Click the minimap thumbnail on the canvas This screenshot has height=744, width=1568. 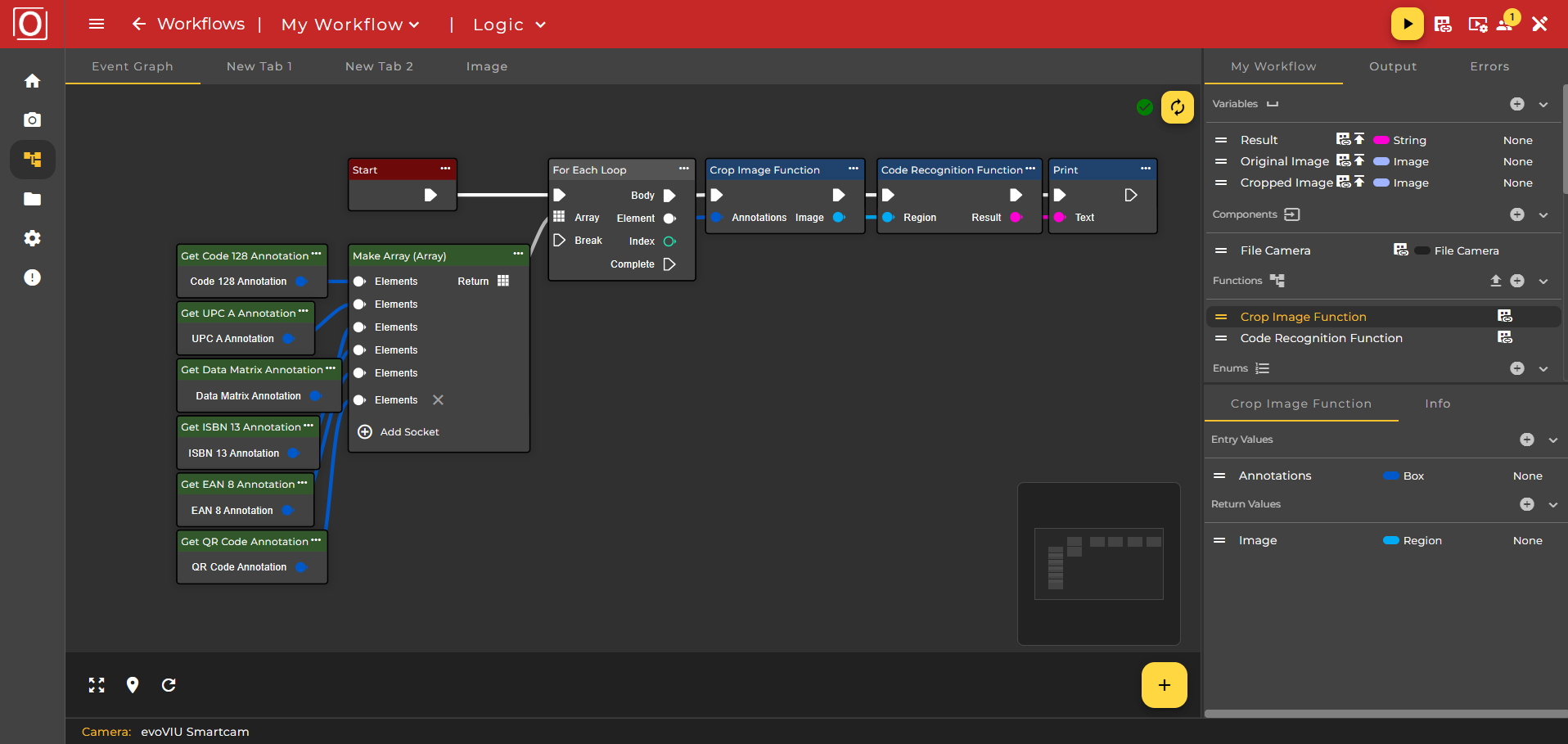tap(1098, 563)
